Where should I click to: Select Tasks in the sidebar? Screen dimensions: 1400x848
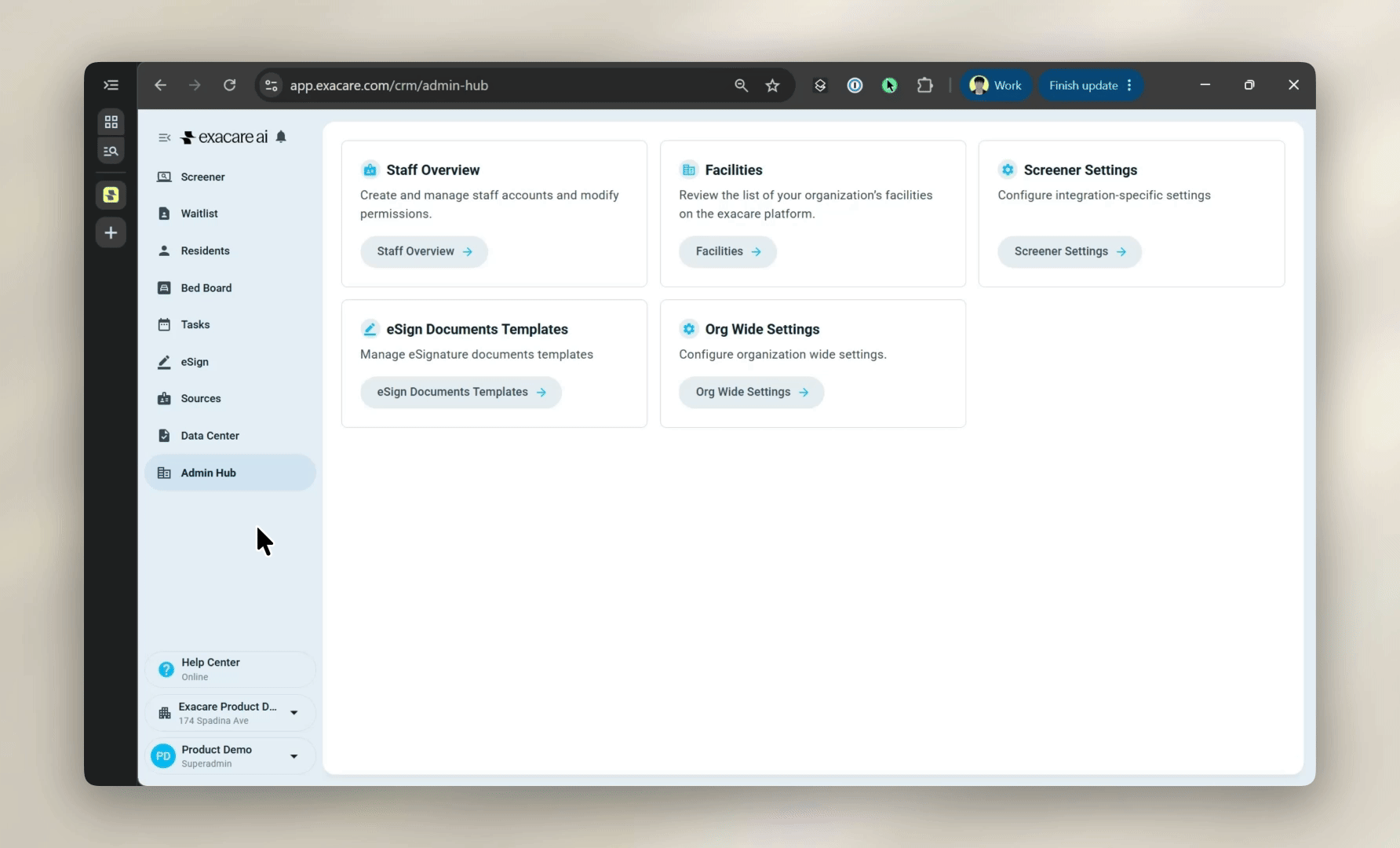[x=230, y=324]
